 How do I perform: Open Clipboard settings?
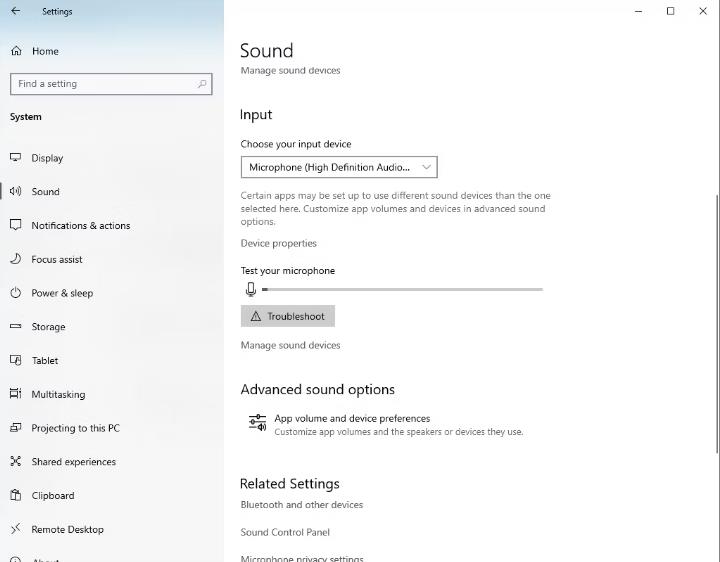point(52,495)
